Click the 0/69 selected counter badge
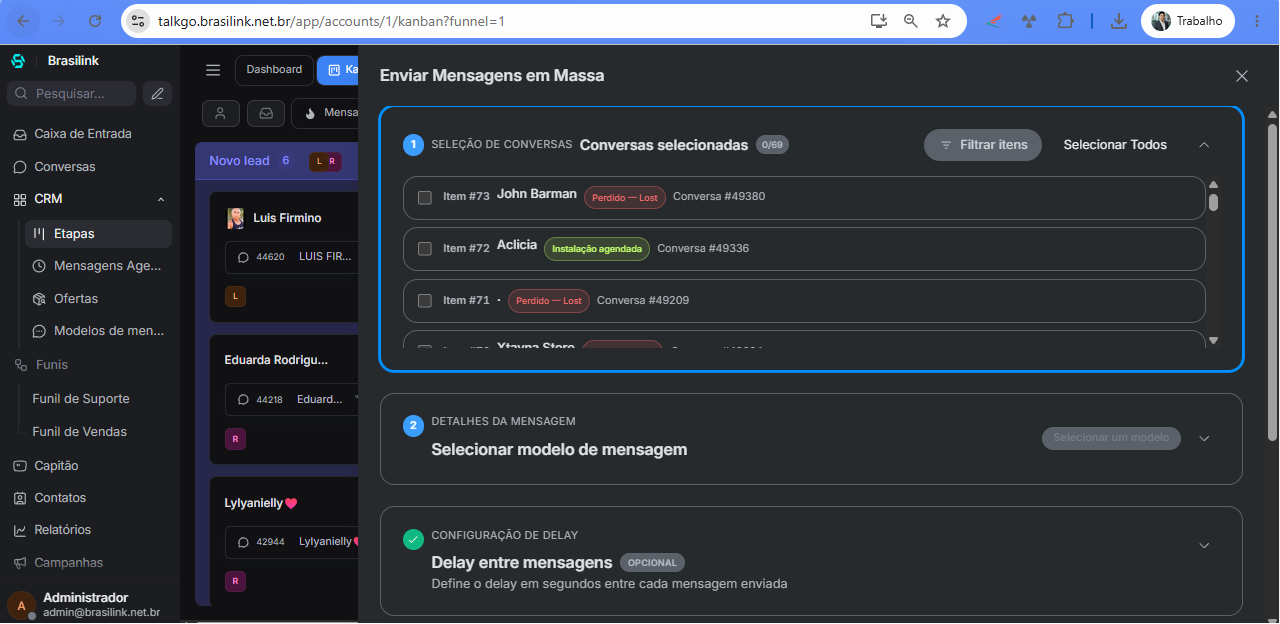1280x624 pixels. (x=772, y=145)
